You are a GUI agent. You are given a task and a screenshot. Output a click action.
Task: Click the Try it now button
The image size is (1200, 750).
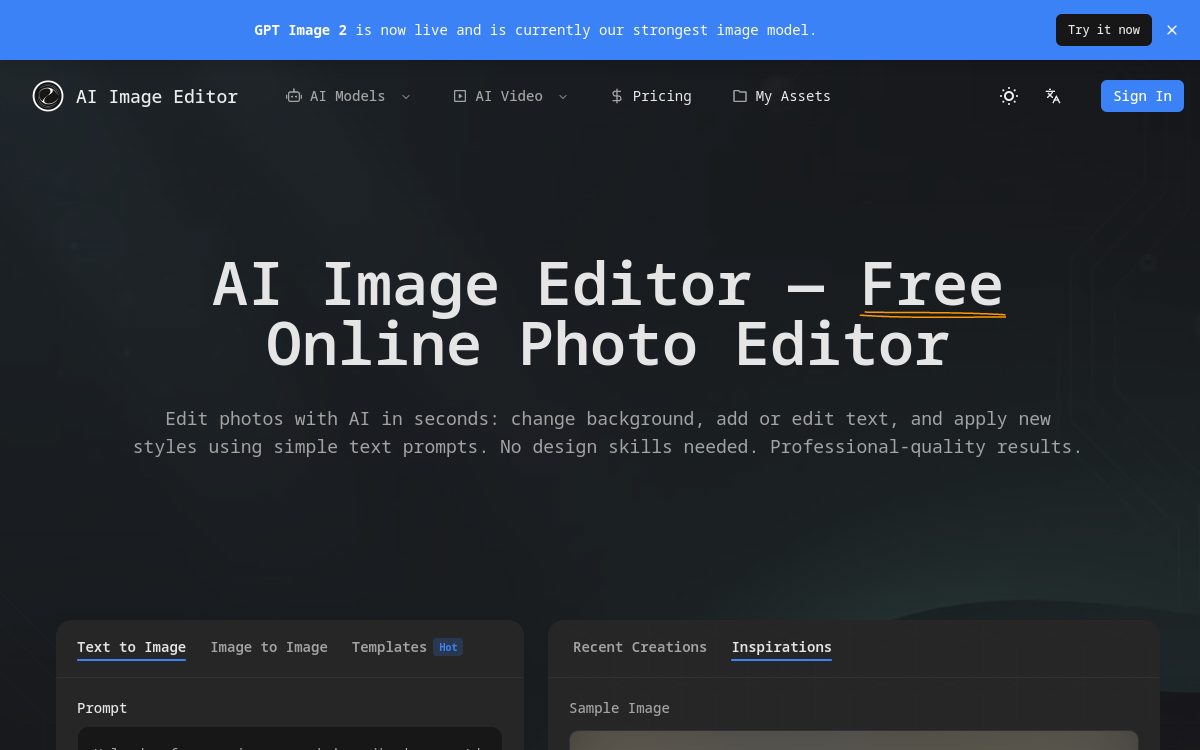click(x=1104, y=30)
